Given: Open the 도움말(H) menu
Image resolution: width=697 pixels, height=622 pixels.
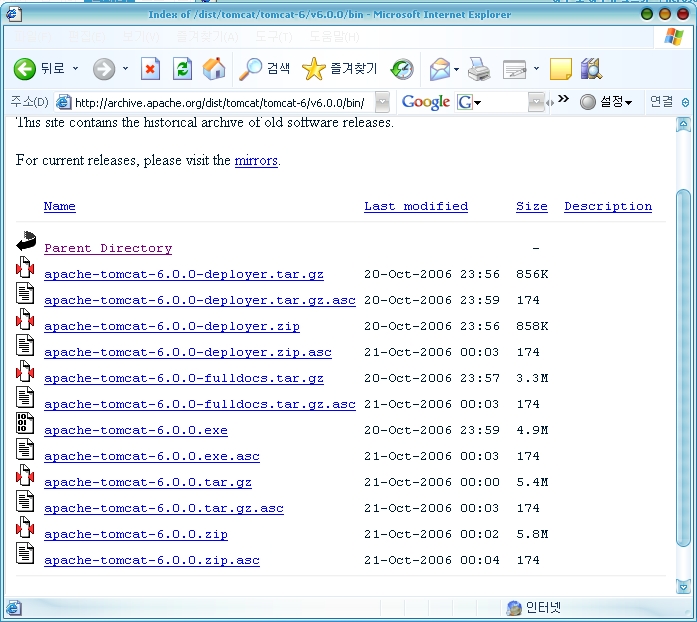Looking at the screenshot, I should coord(334,36).
